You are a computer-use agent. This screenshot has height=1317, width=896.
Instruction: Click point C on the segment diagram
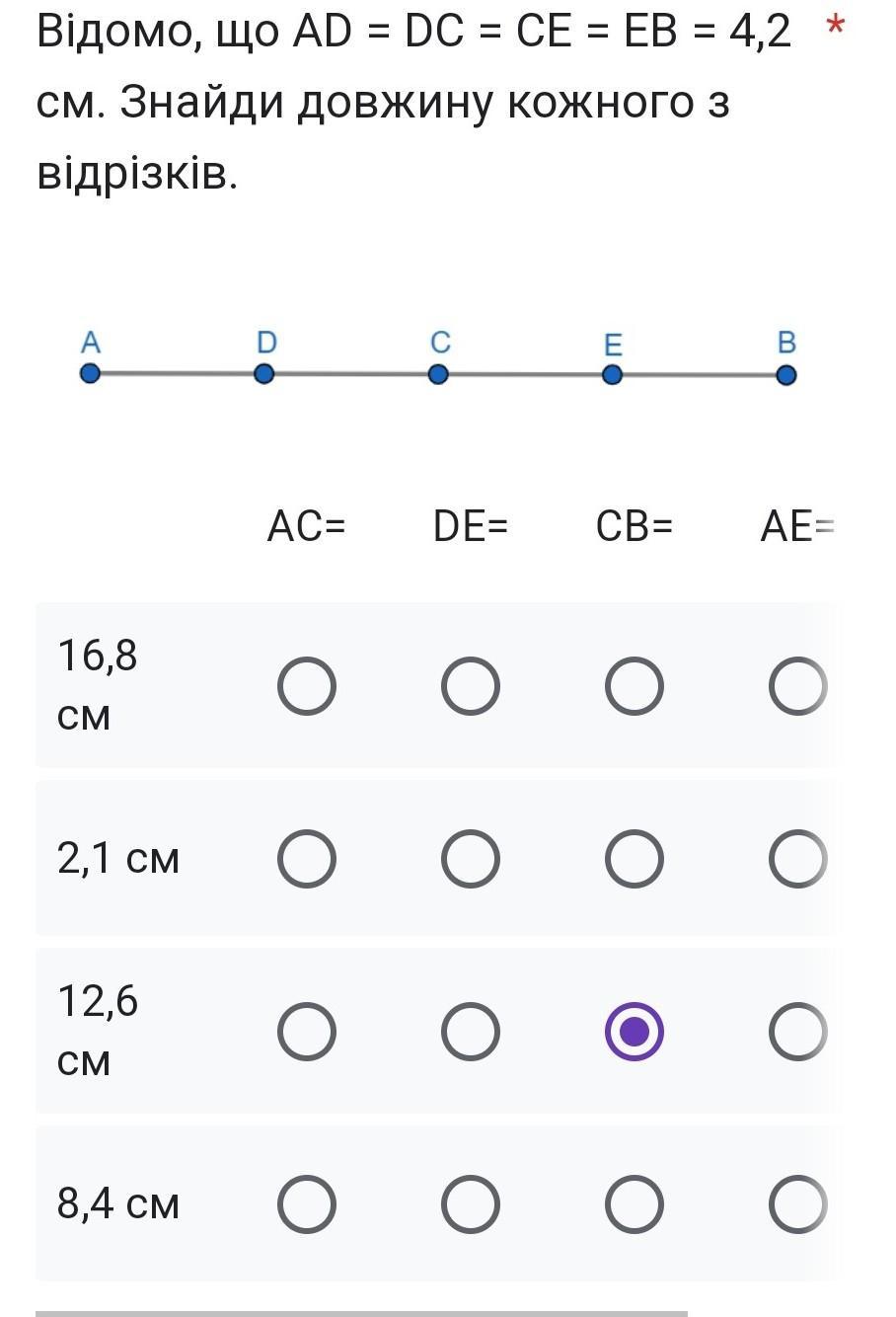(438, 375)
